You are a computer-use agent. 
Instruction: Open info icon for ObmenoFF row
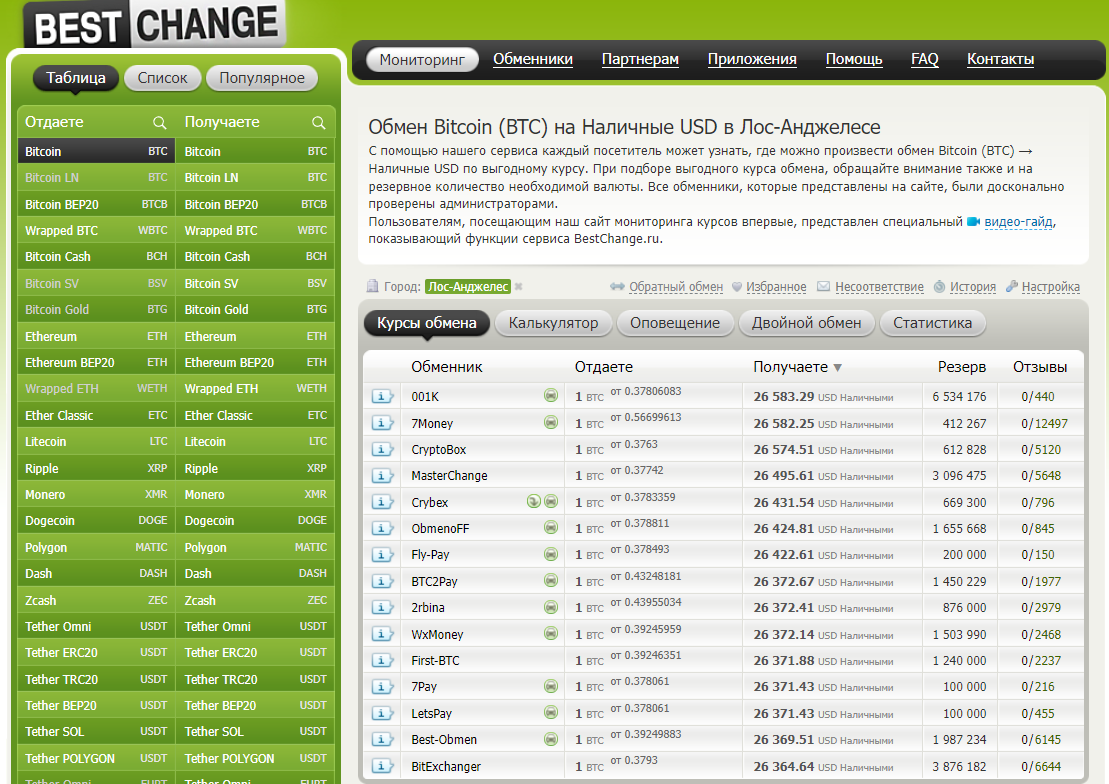382,529
